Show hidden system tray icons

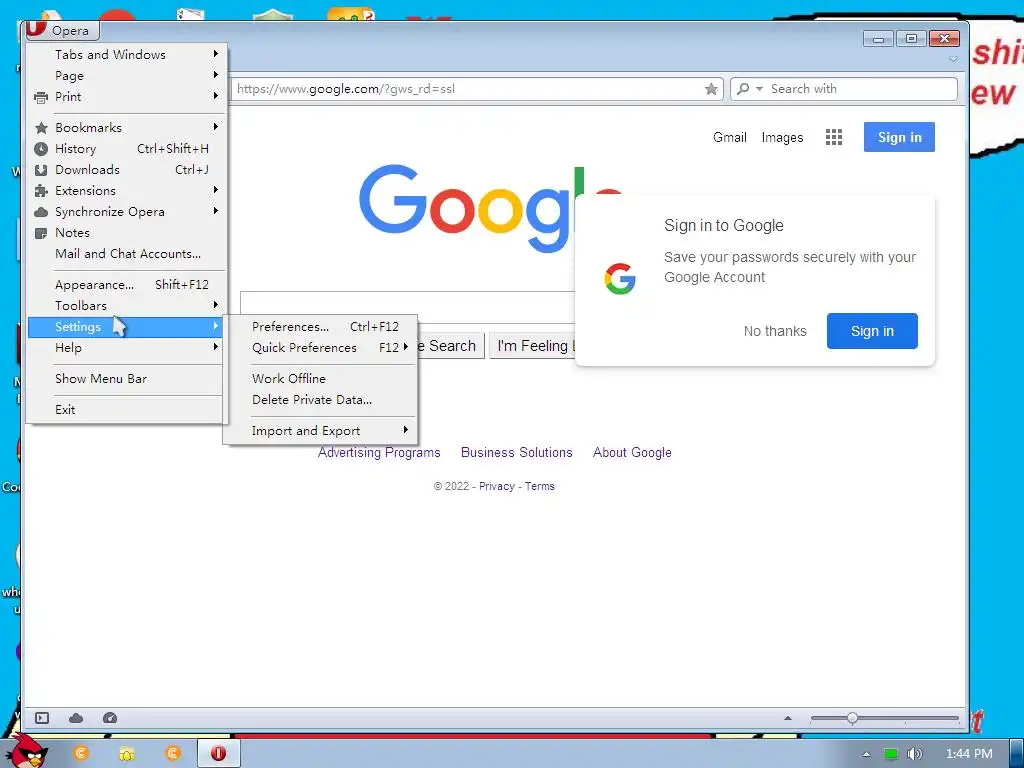tap(866, 754)
